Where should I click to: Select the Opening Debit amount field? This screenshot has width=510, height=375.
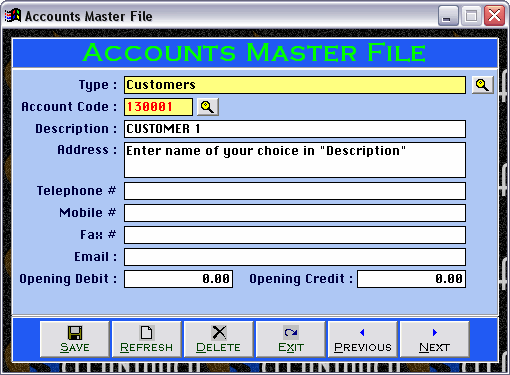pos(178,279)
